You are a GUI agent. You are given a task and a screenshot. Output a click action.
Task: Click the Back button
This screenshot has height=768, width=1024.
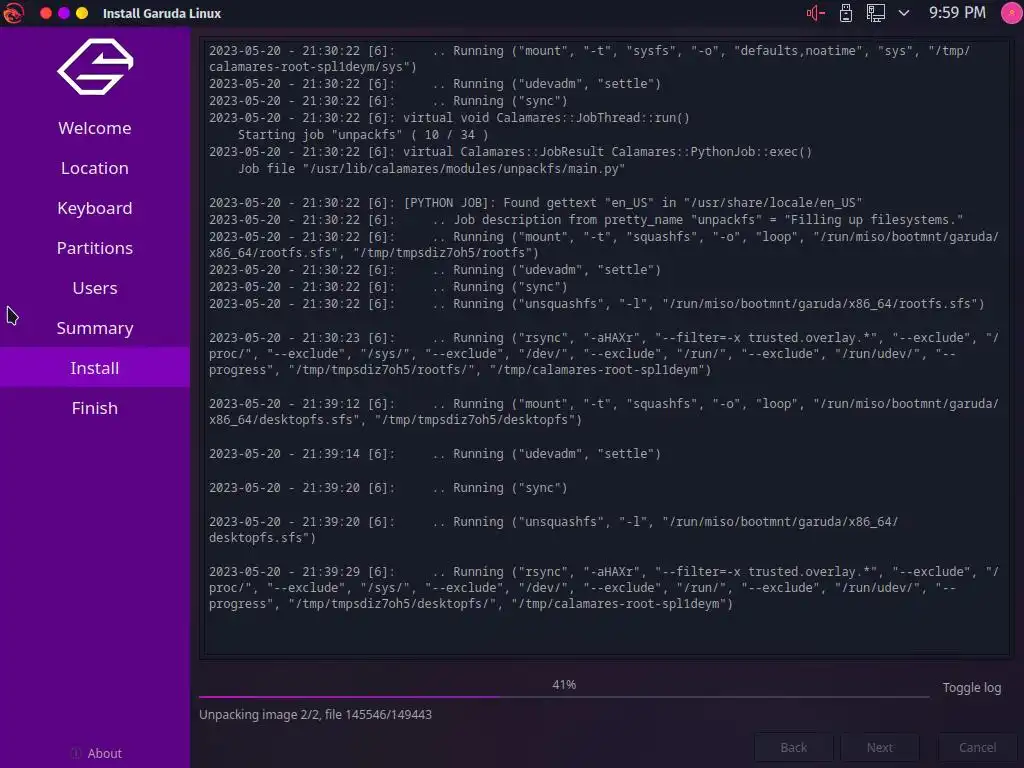tap(794, 748)
